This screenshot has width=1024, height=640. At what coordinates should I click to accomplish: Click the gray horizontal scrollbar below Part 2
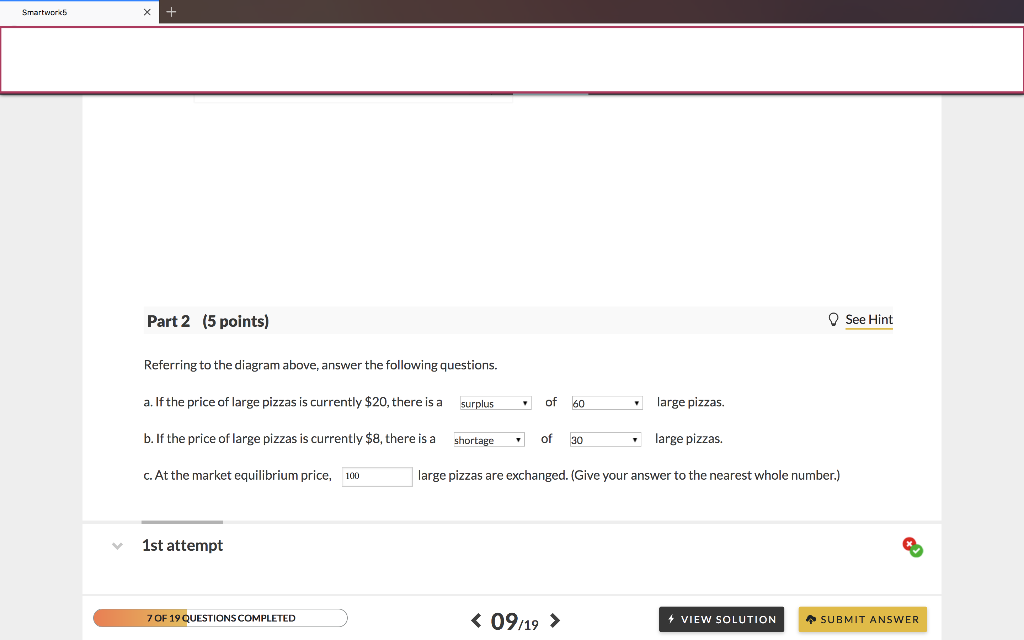click(181, 521)
